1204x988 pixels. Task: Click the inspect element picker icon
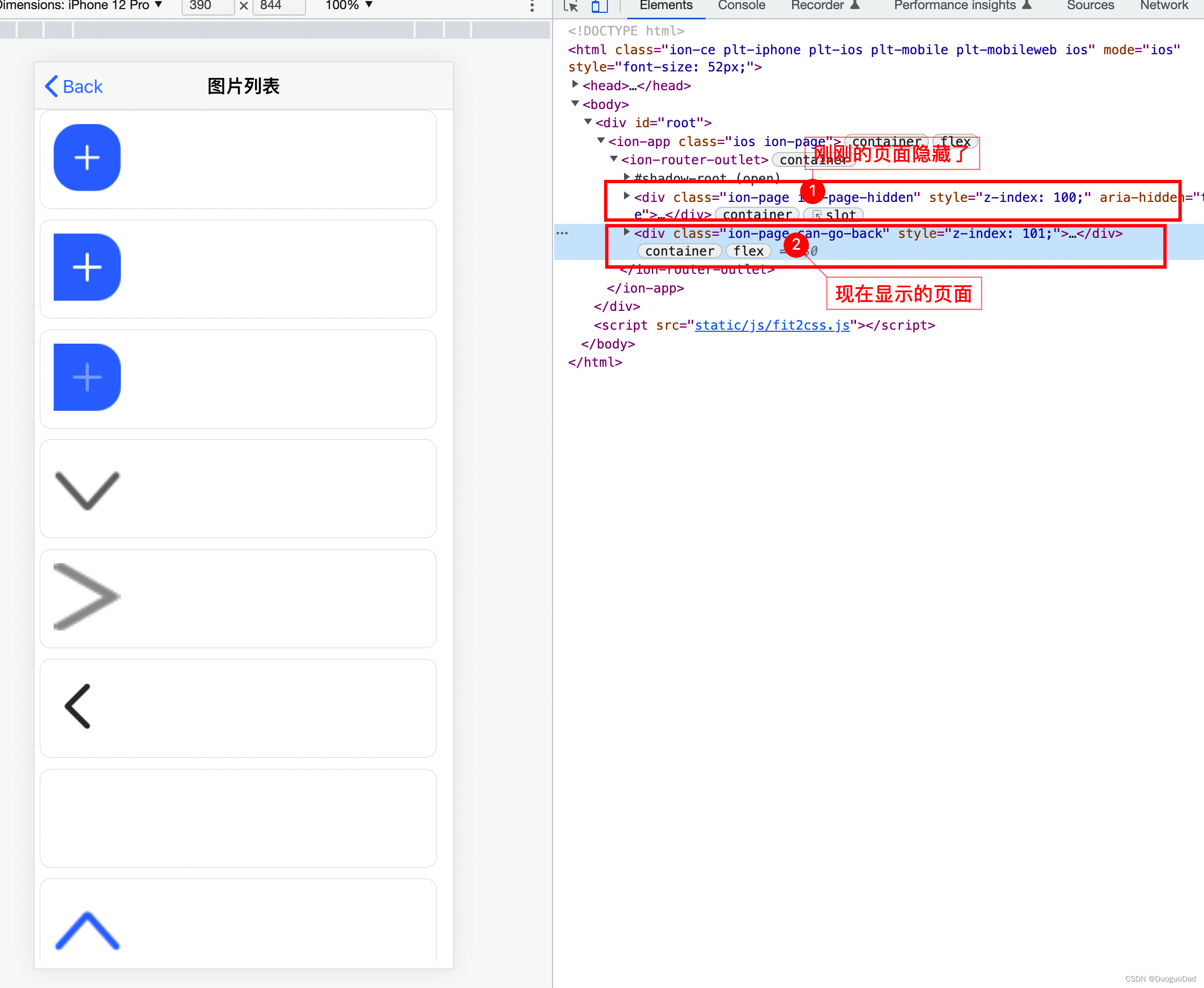[570, 6]
